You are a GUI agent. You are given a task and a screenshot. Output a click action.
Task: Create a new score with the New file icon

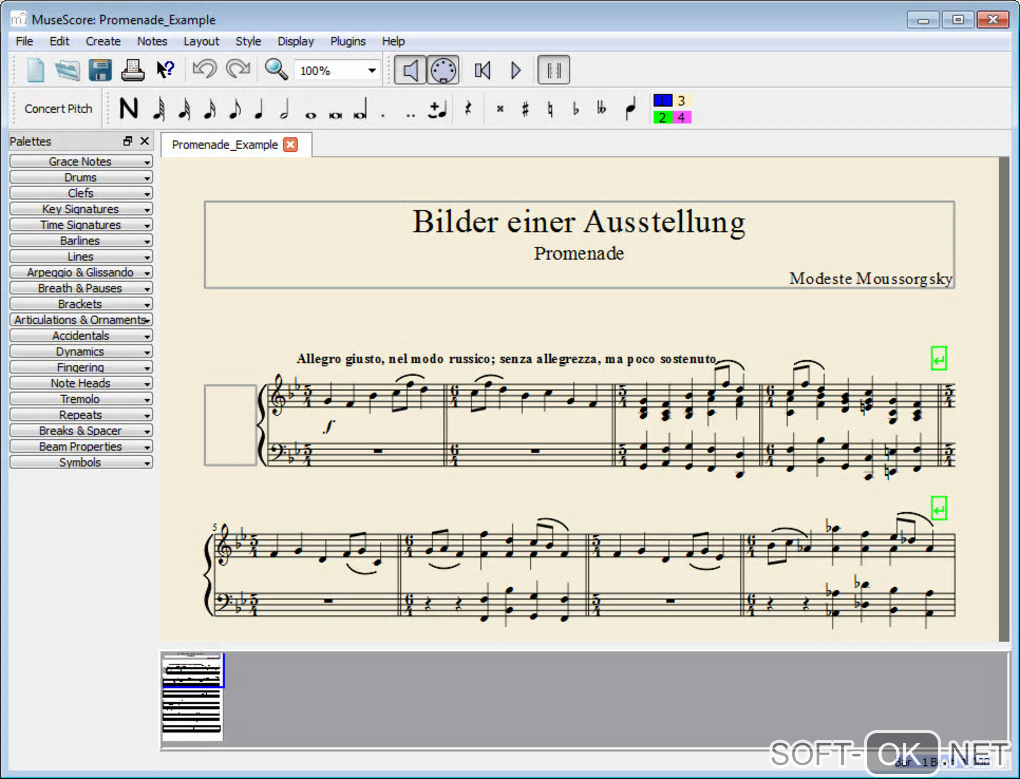tap(36, 70)
